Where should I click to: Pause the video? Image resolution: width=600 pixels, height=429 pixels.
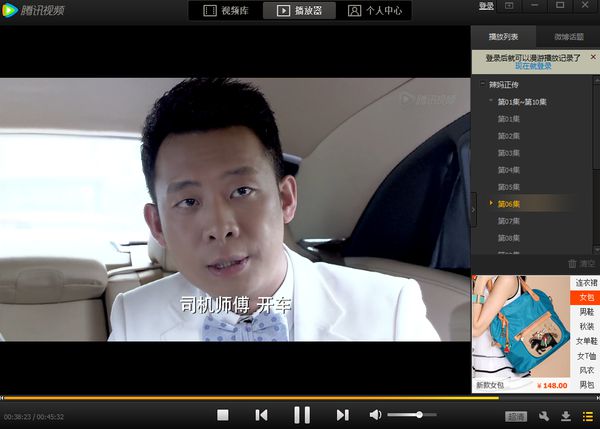click(x=302, y=415)
